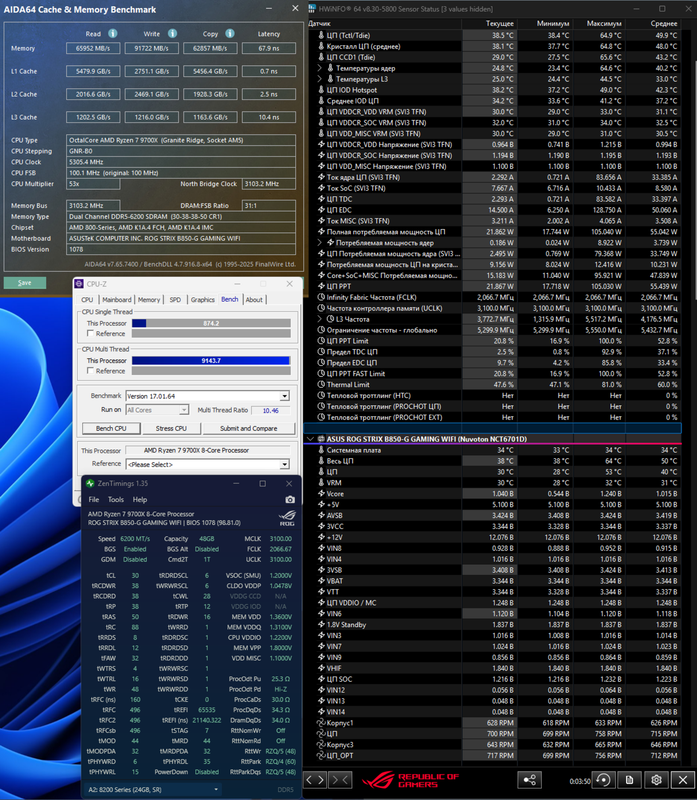697x800 pixels.
Task: Click the Memory Latency 67.9 ns field
Action: tap(269, 48)
